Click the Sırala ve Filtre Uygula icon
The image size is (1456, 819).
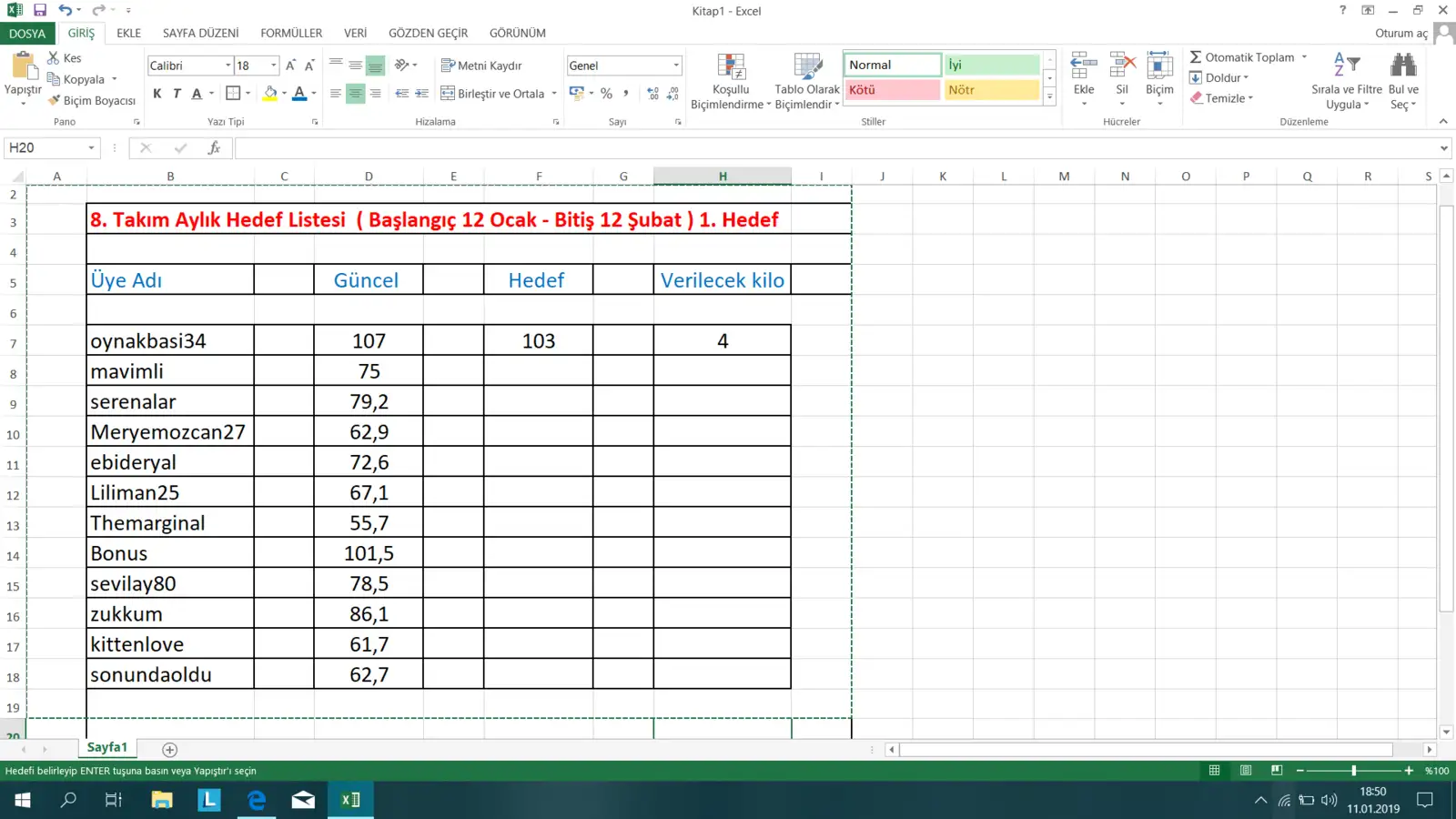click(x=1346, y=66)
